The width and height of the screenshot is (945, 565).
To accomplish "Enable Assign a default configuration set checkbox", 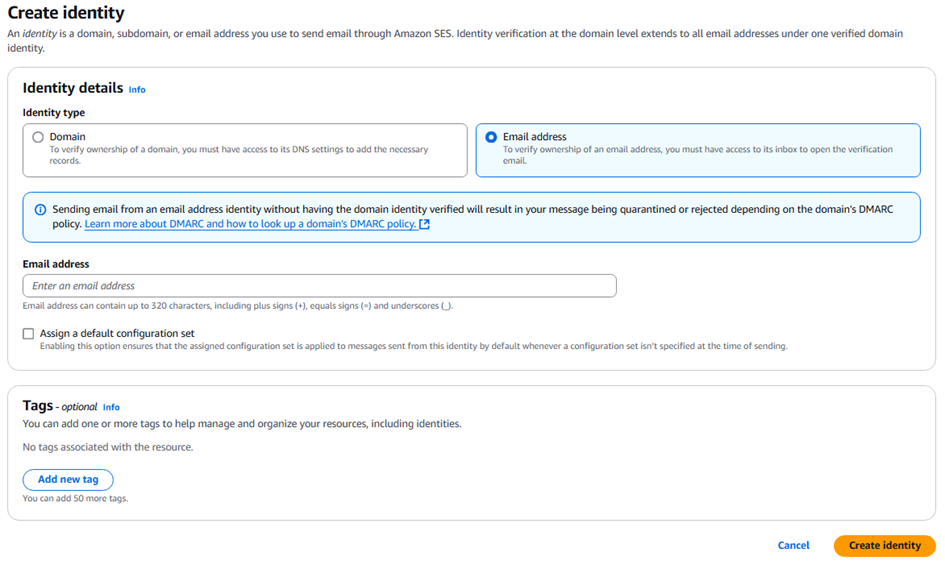I will click(29, 334).
